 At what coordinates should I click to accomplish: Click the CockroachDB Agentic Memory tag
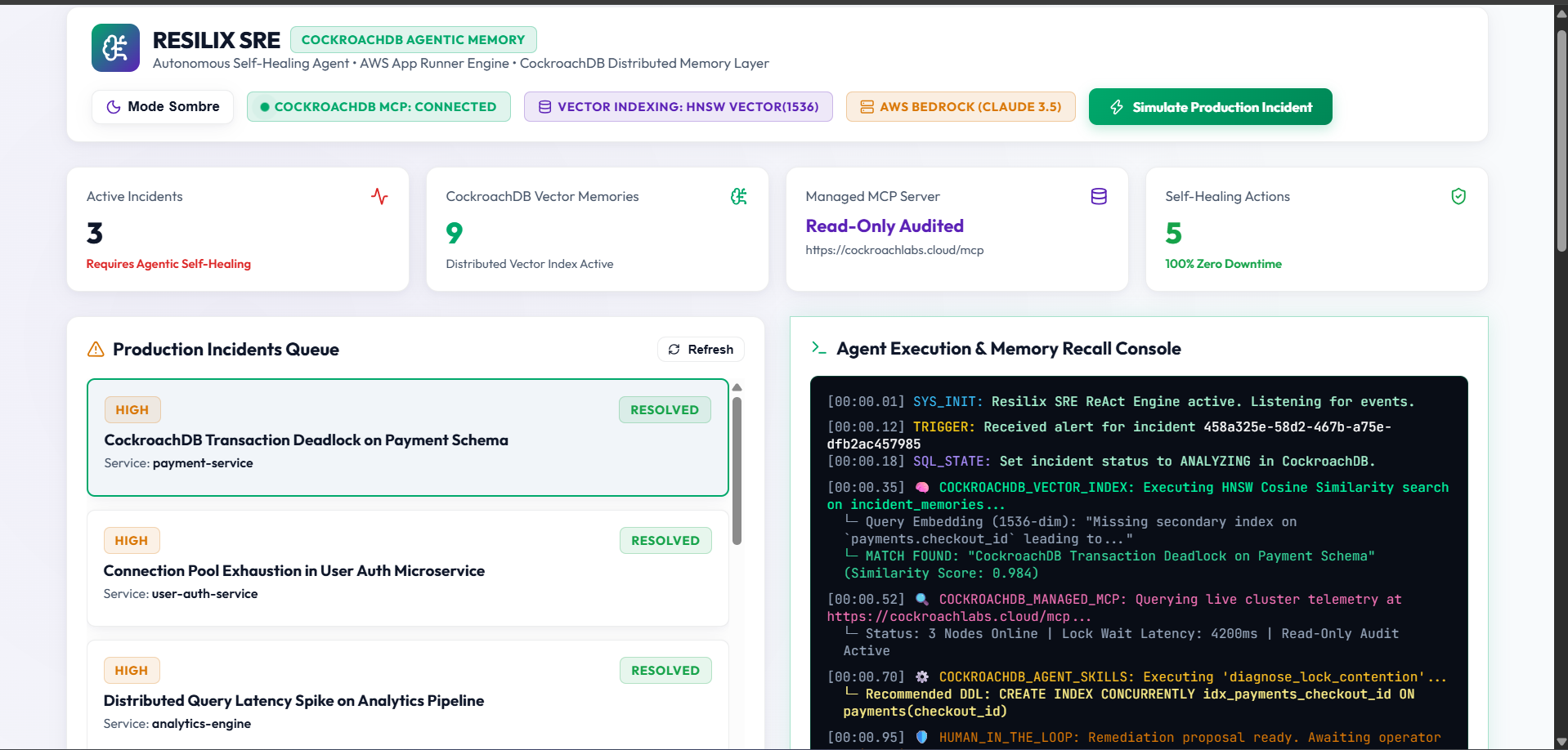[x=414, y=40]
